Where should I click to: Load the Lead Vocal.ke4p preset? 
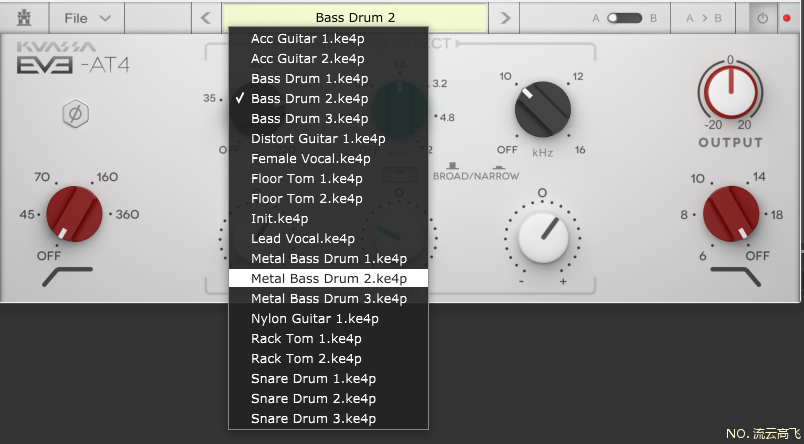coord(328,238)
